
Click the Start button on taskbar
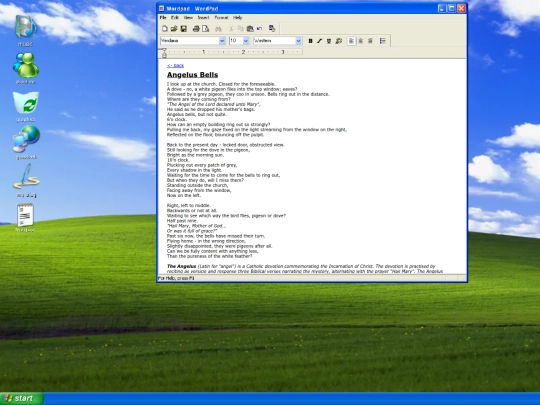22,398
